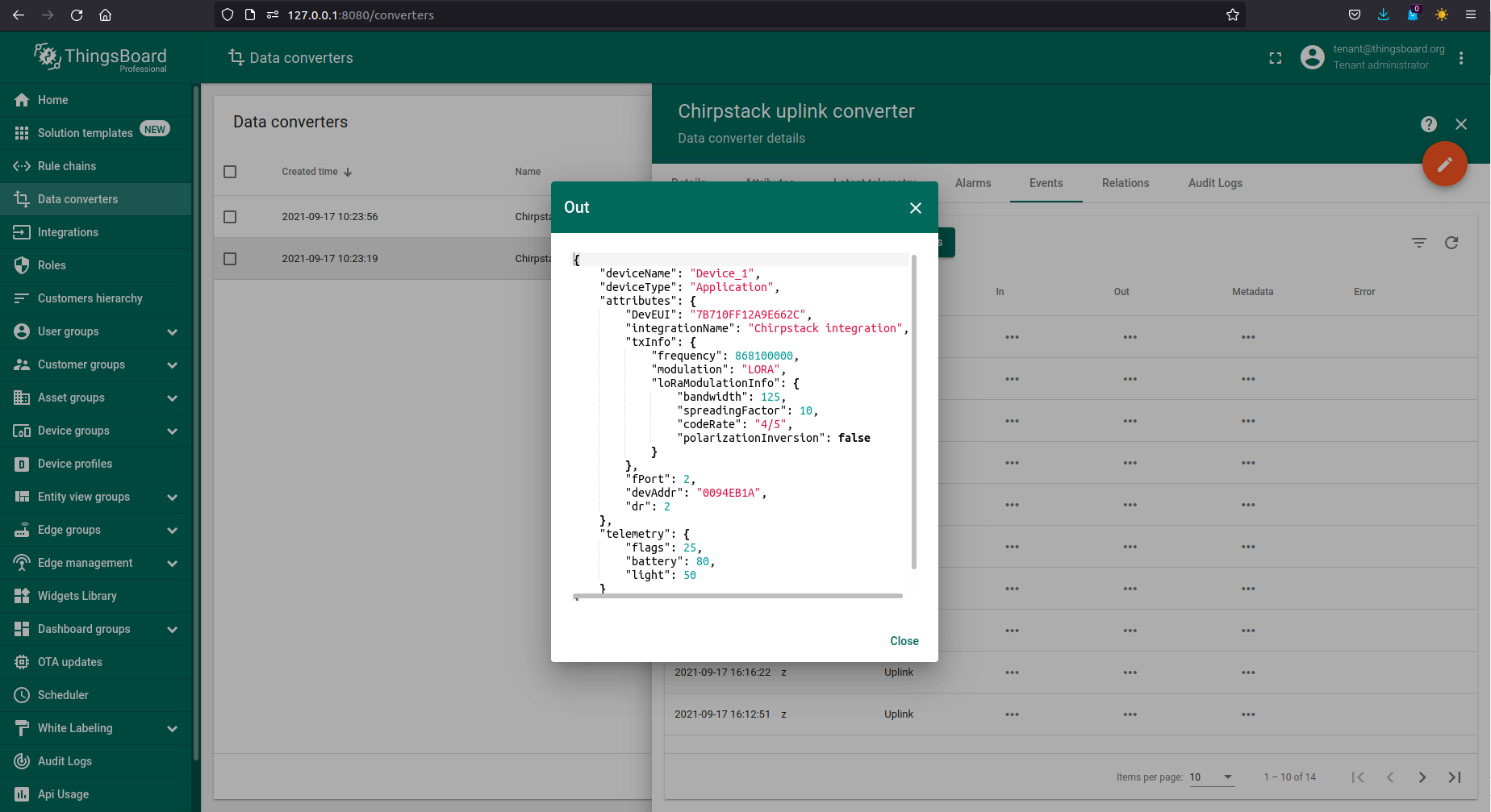
Task: Check the 10:23:56 converter row
Action: click(x=230, y=217)
